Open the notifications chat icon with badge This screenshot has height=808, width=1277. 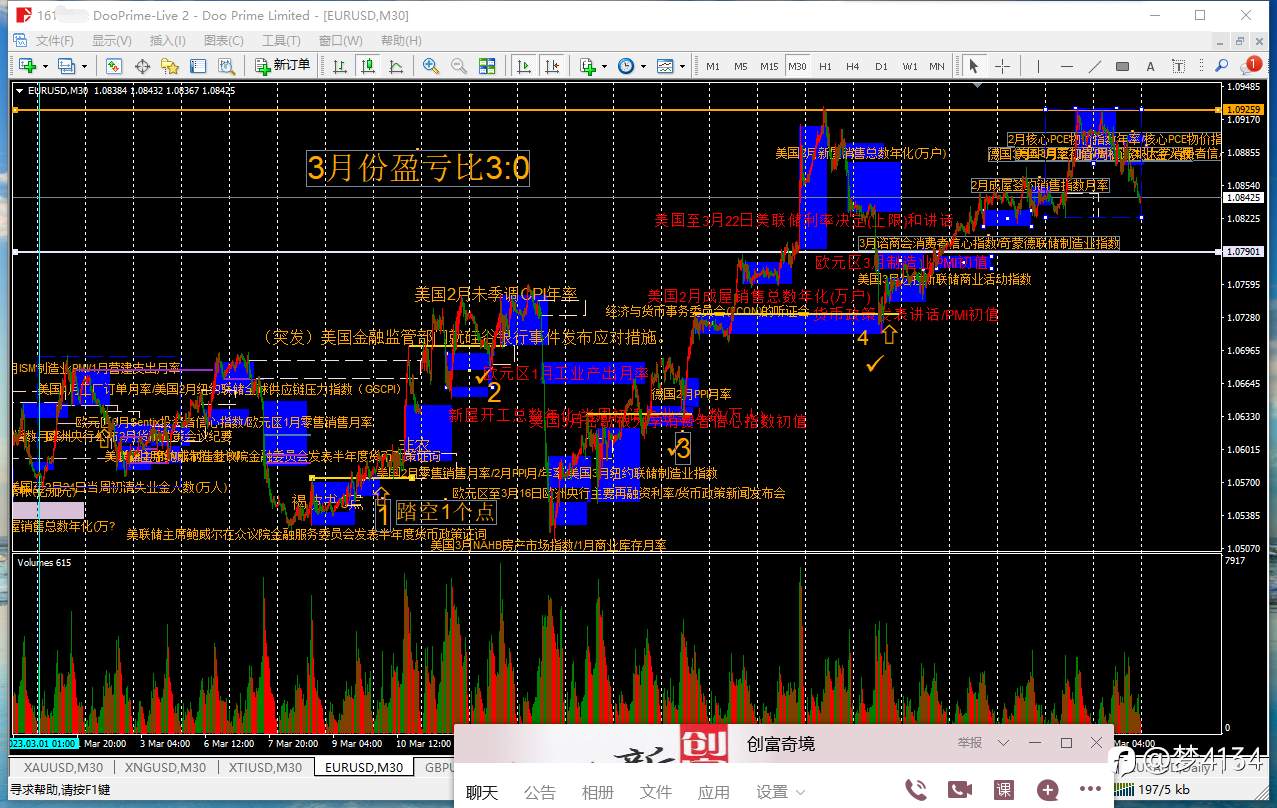[1252, 65]
